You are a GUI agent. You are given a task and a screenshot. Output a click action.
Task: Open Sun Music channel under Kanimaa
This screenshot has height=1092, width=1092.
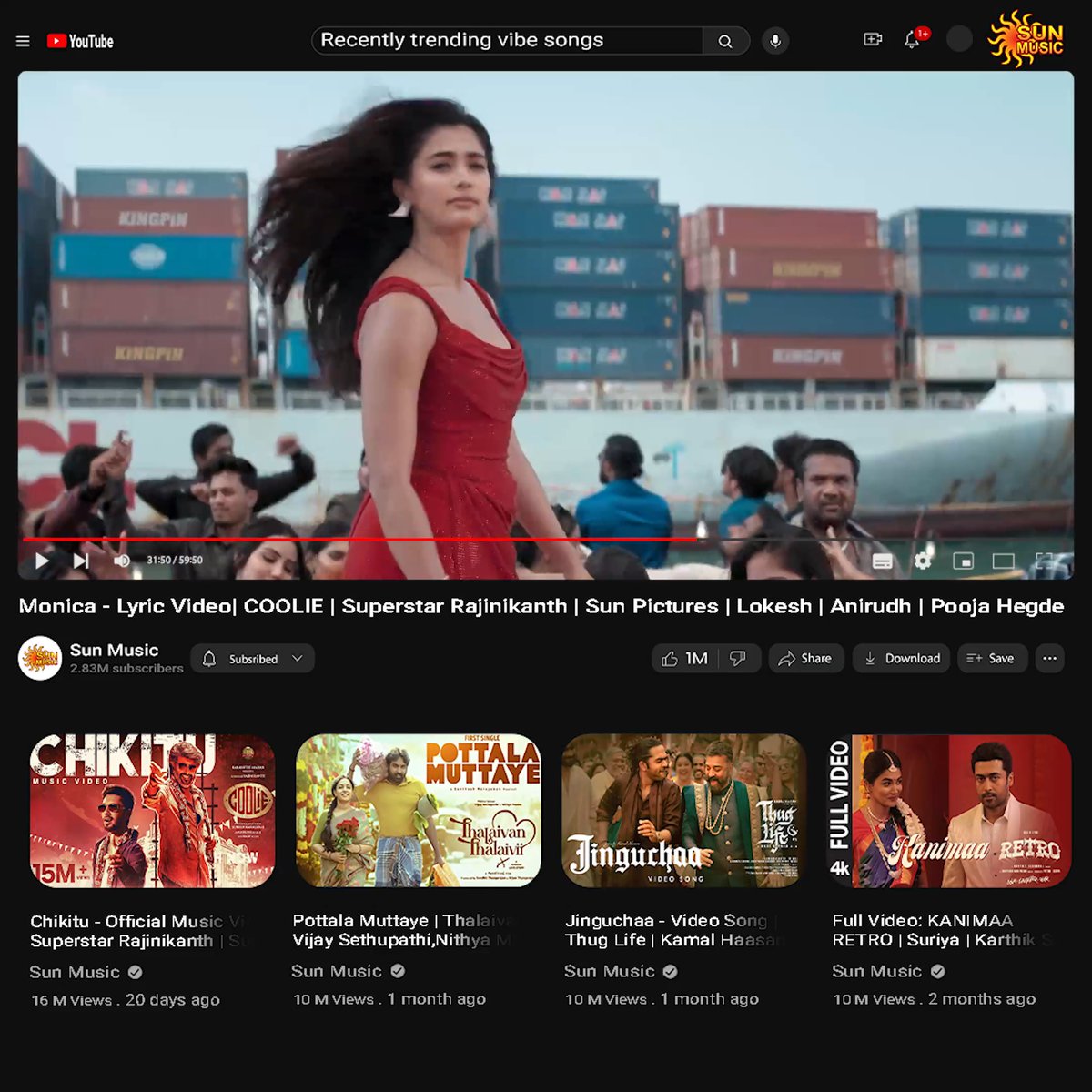coord(877,971)
